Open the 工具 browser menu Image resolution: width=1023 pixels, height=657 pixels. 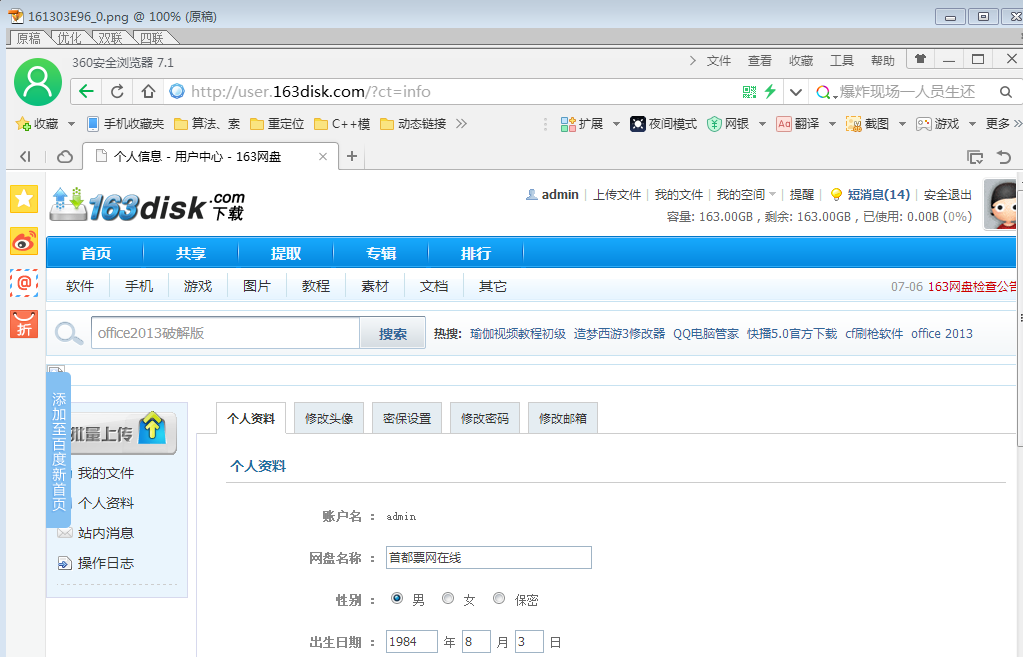pos(841,60)
